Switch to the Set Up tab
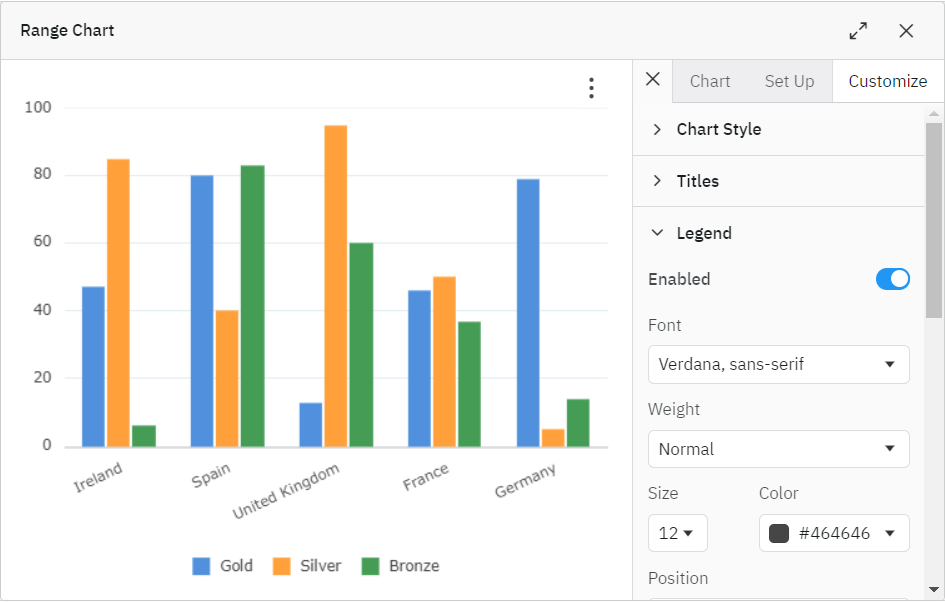 click(789, 81)
